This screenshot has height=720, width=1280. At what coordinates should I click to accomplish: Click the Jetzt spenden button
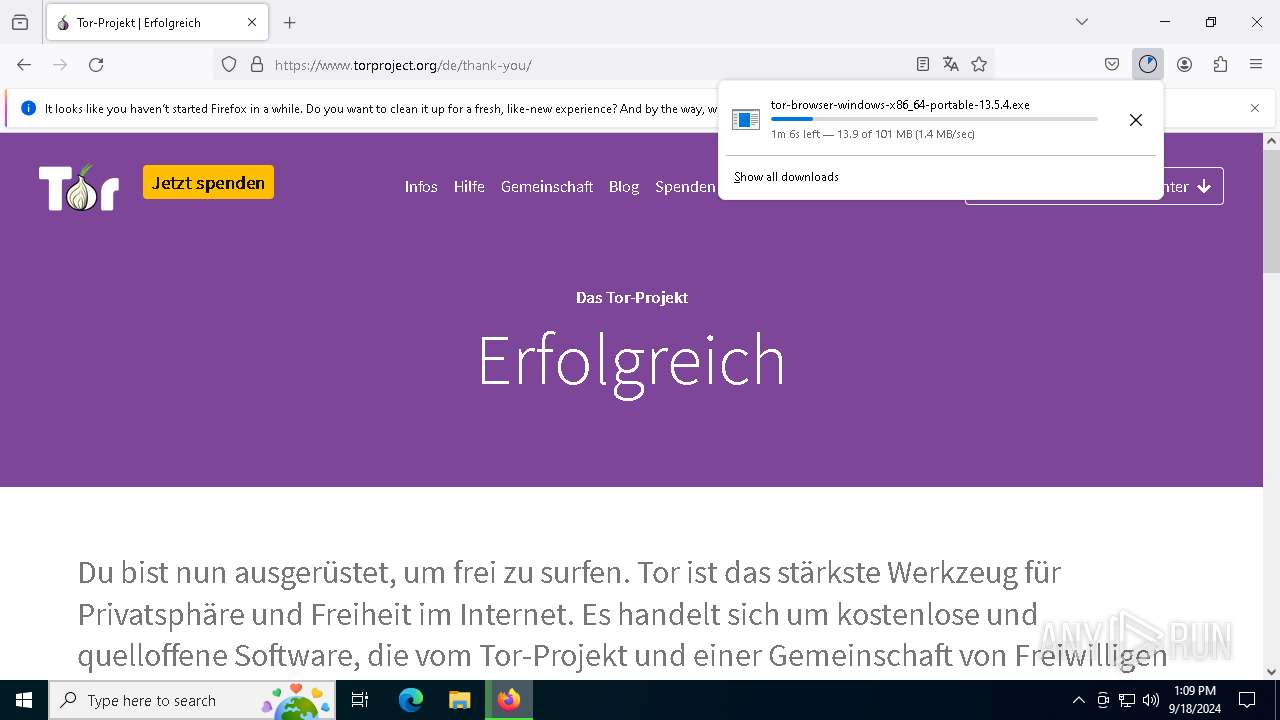pos(208,183)
